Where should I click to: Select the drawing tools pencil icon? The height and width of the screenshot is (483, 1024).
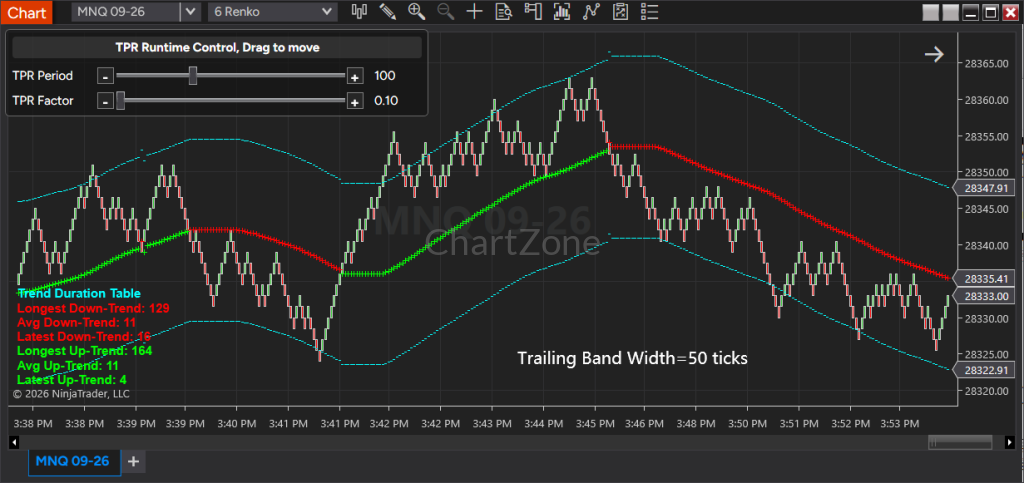[x=388, y=11]
